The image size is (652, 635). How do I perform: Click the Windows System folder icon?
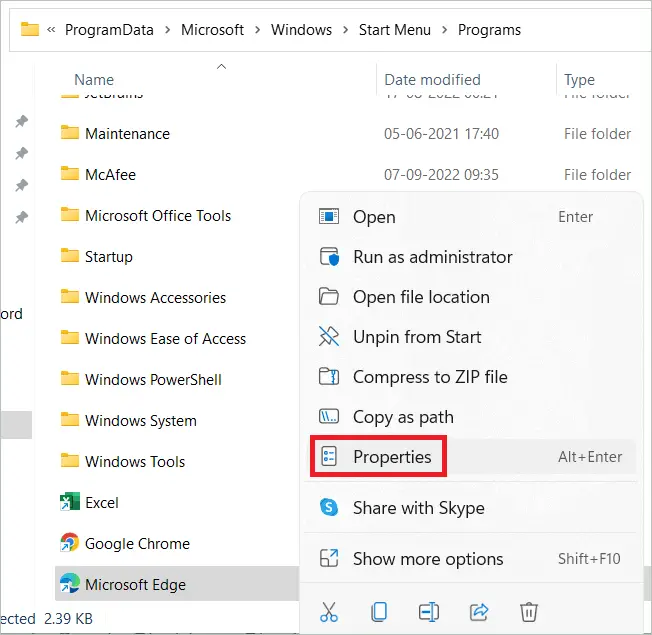[x=69, y=419]
